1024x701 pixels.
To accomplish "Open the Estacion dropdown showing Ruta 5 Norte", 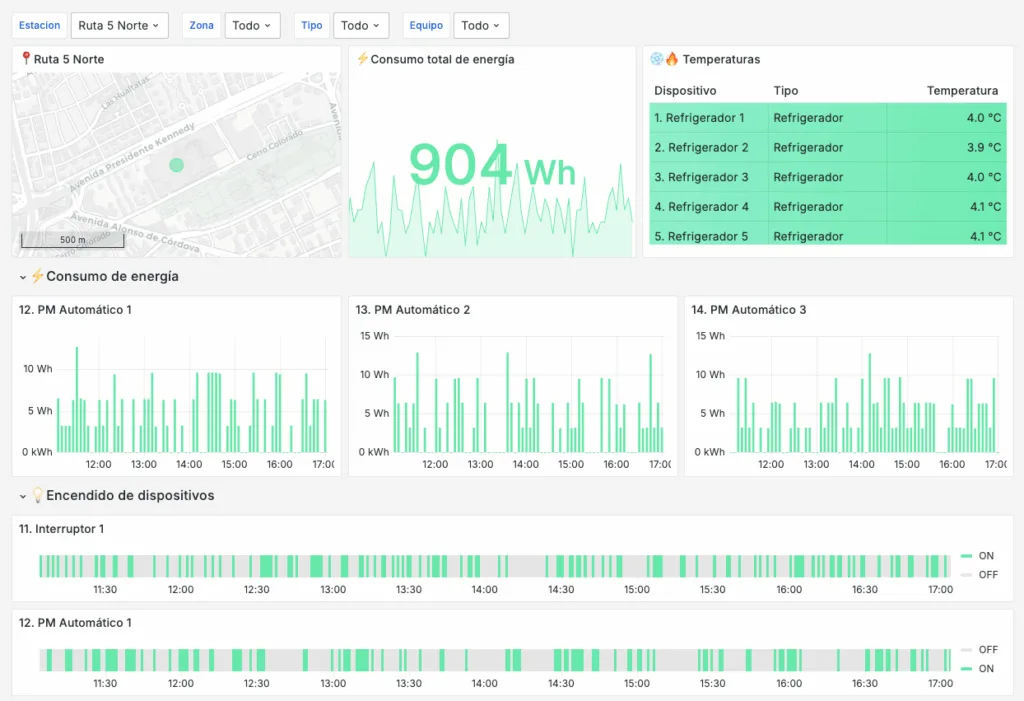I will pyautogui.click(x=119, y=25).
